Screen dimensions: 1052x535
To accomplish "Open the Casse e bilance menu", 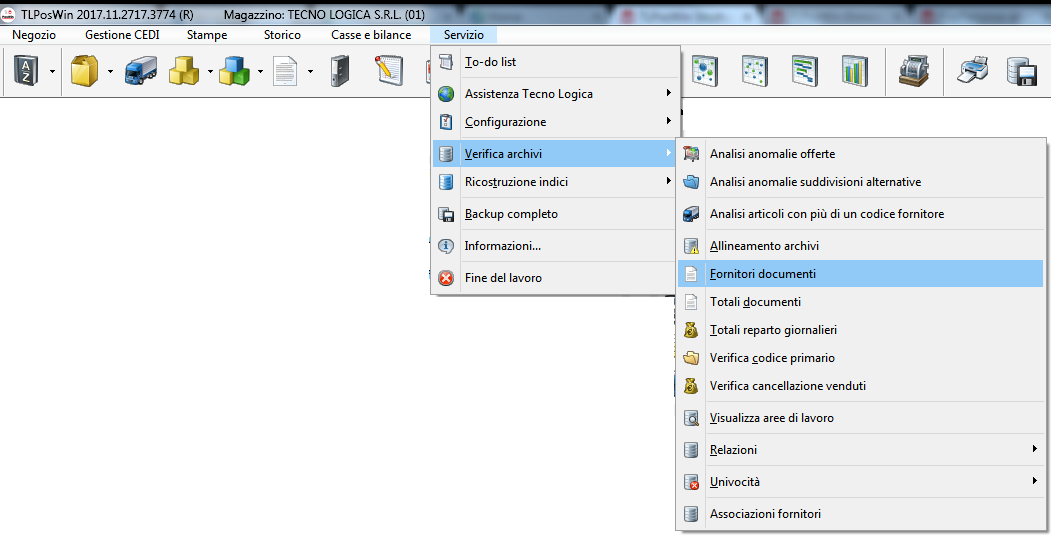I will pos(371,35).
